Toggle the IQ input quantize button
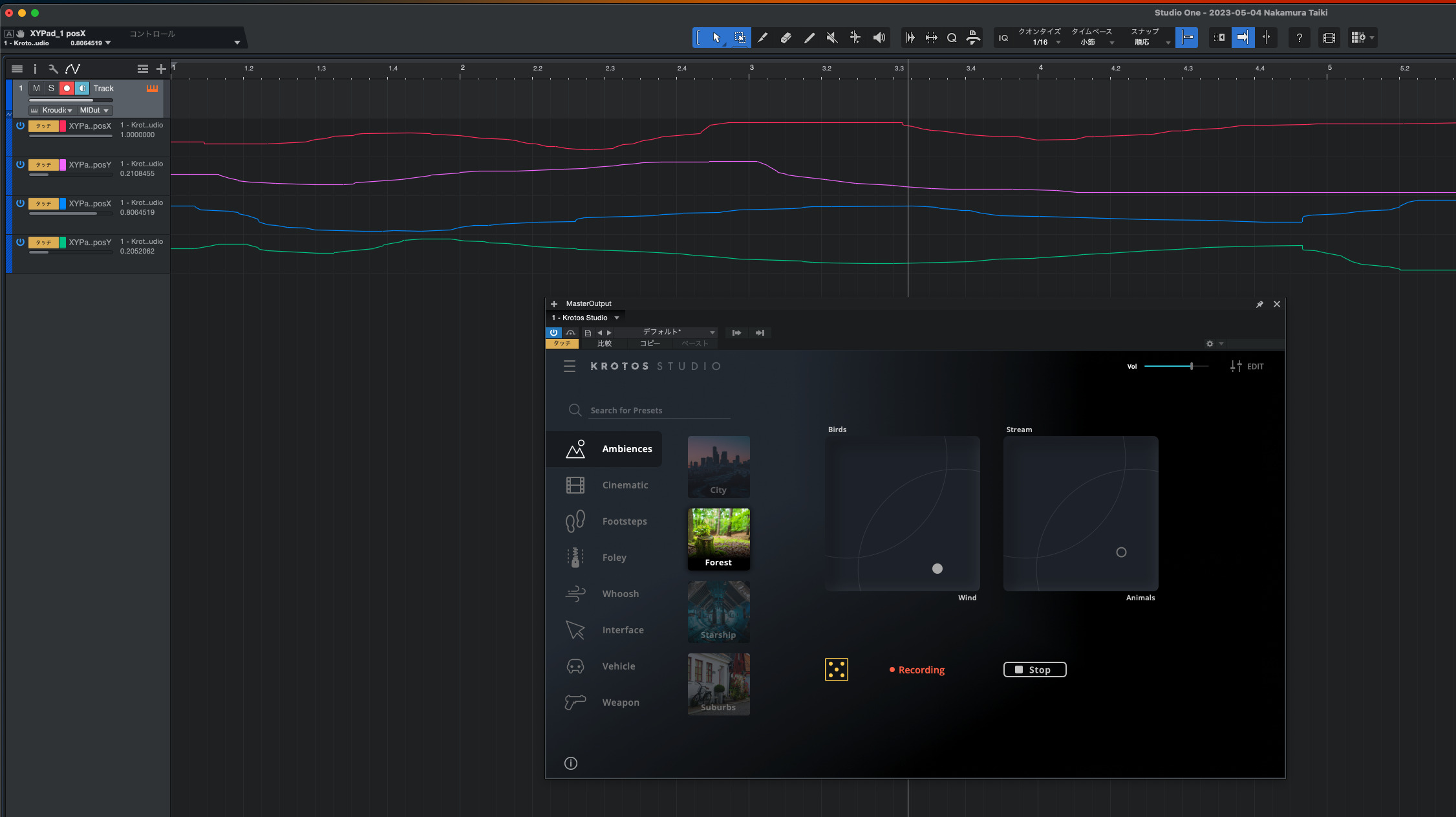 point(1003,38)
